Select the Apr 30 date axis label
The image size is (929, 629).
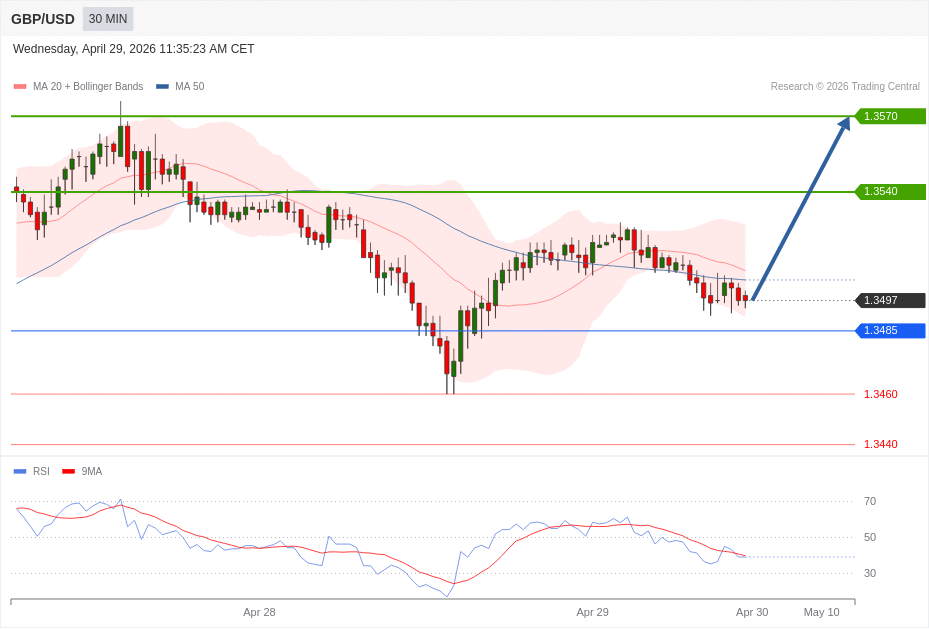[752, 612]
